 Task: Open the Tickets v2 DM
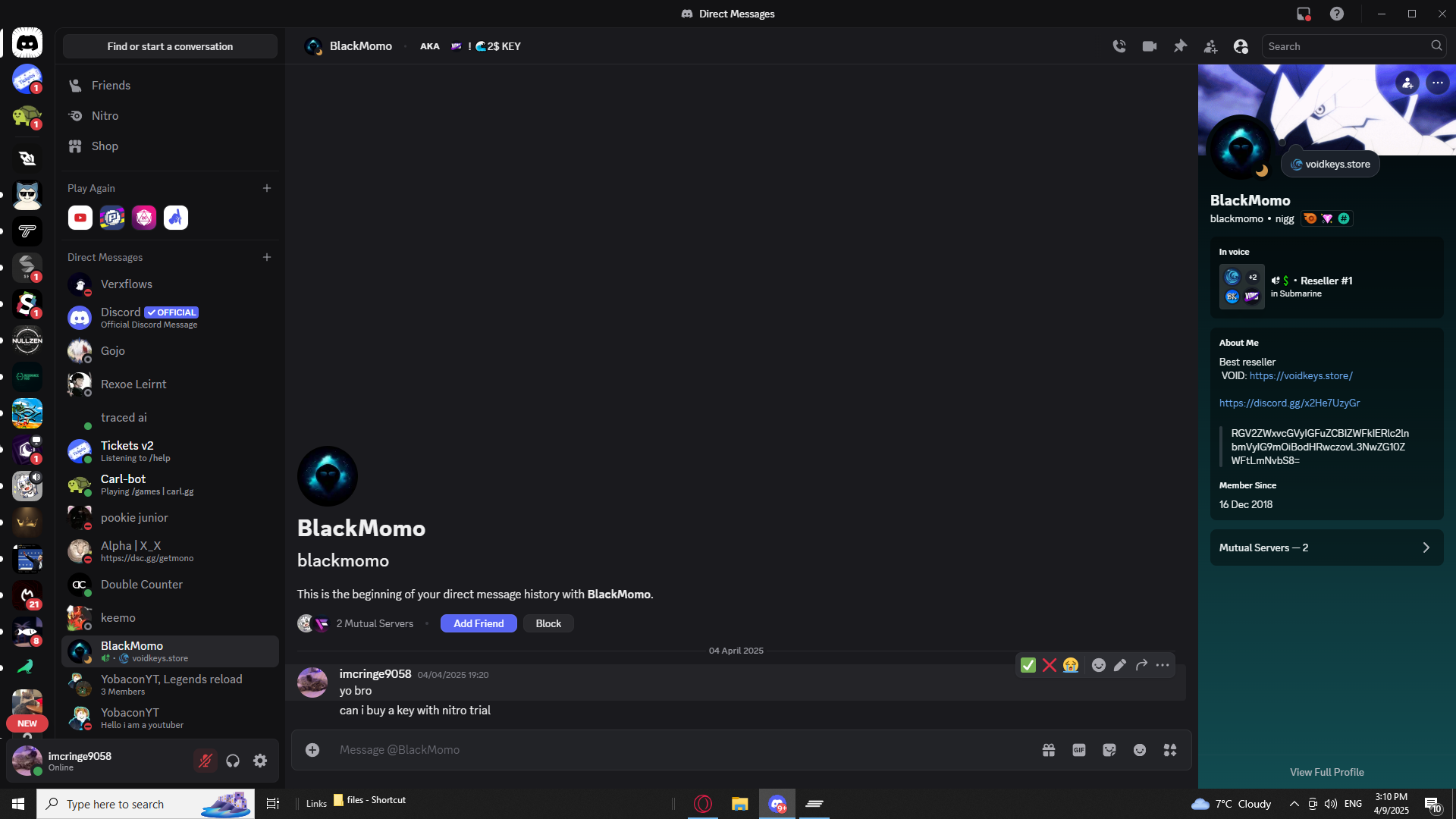(170, 451)
